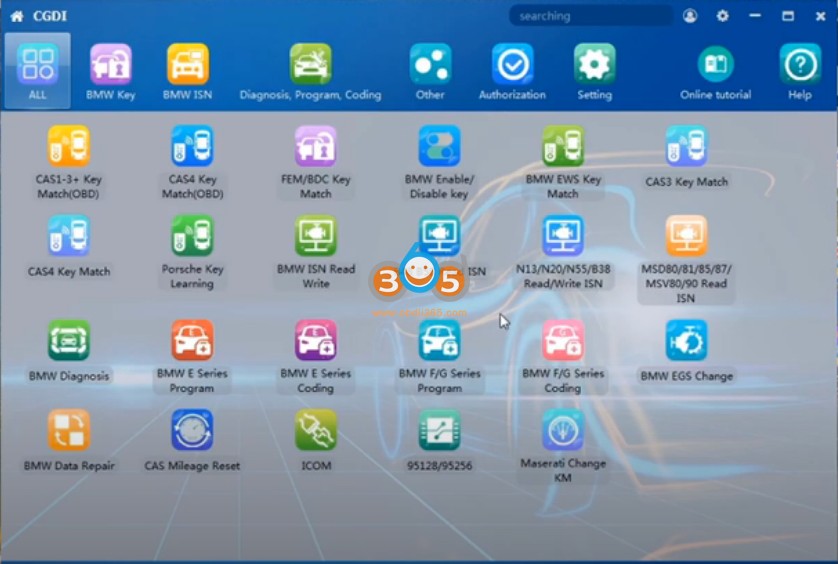
Task: Select the ALL category tab
Action: tap(37, 71)
